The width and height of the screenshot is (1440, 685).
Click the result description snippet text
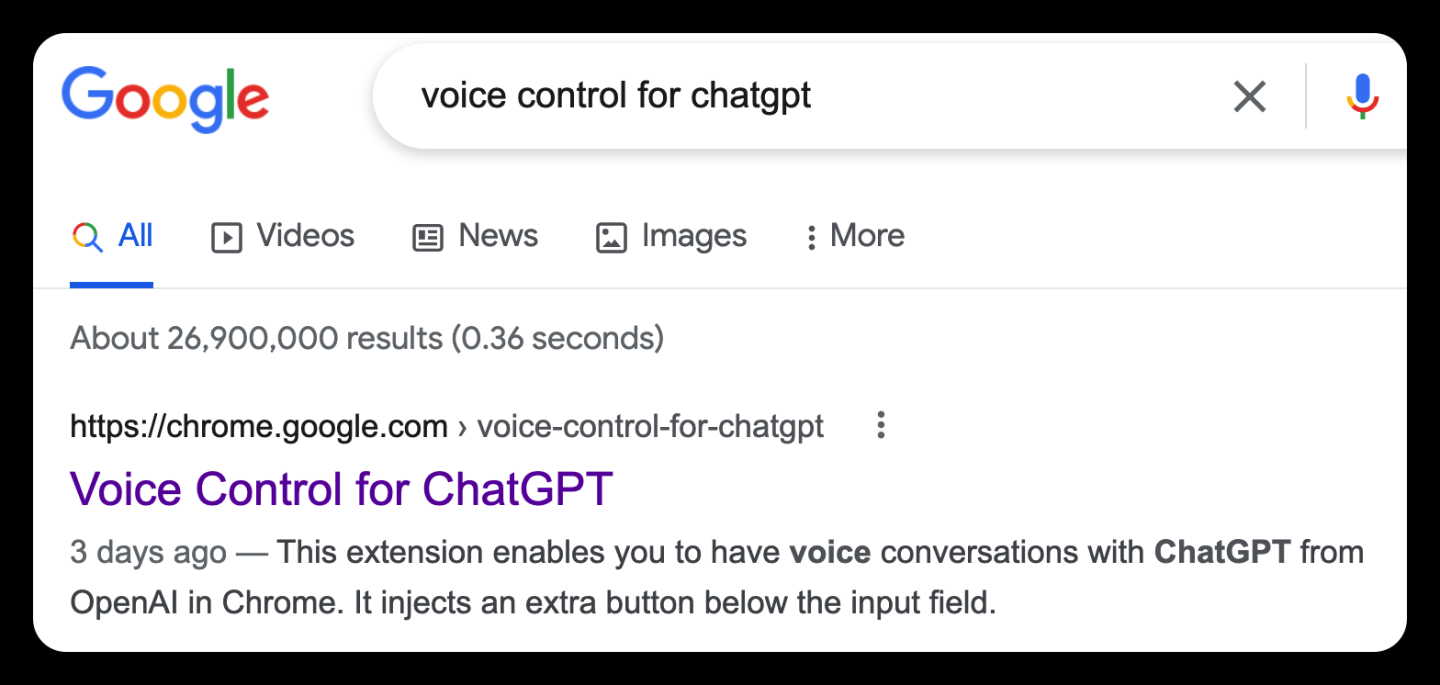tap(717, 578)
